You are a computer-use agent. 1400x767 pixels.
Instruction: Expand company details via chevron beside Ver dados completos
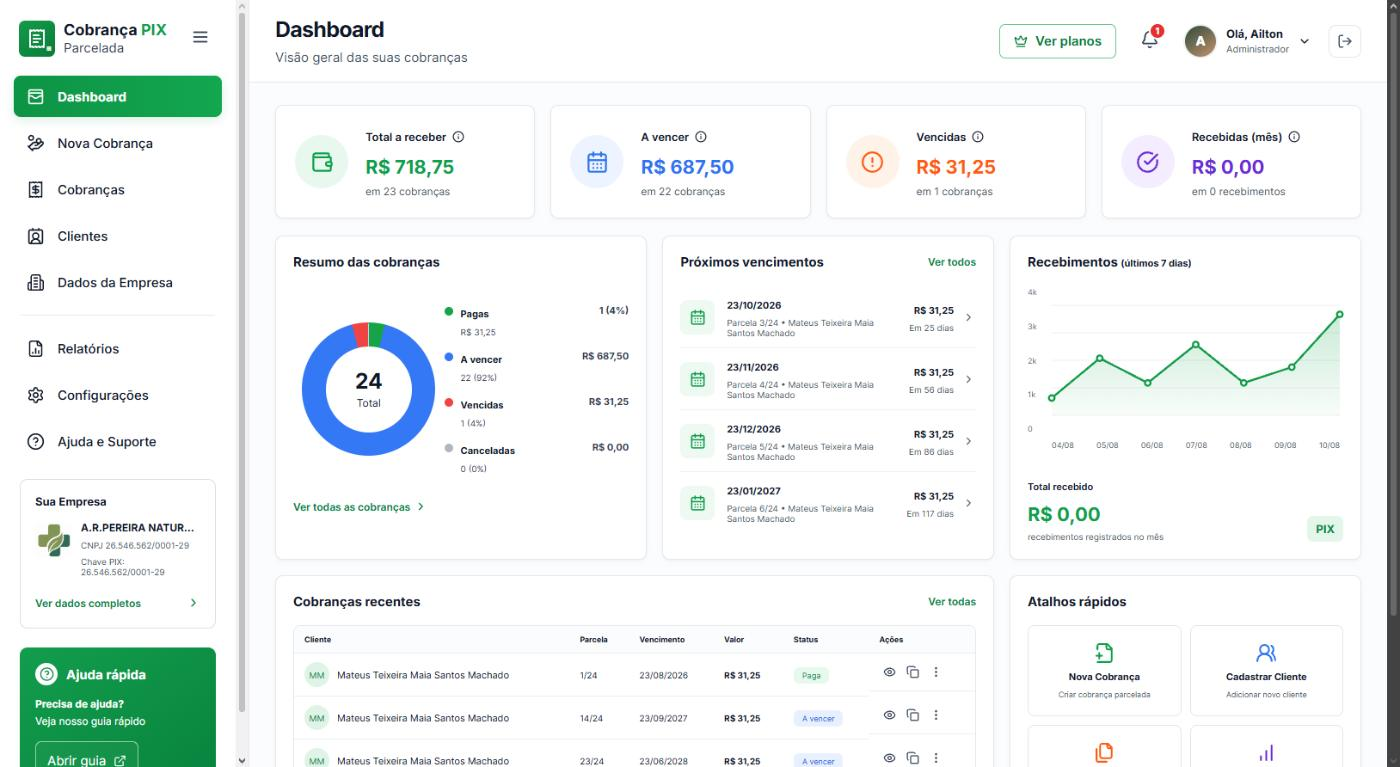(x=193, y=603)
